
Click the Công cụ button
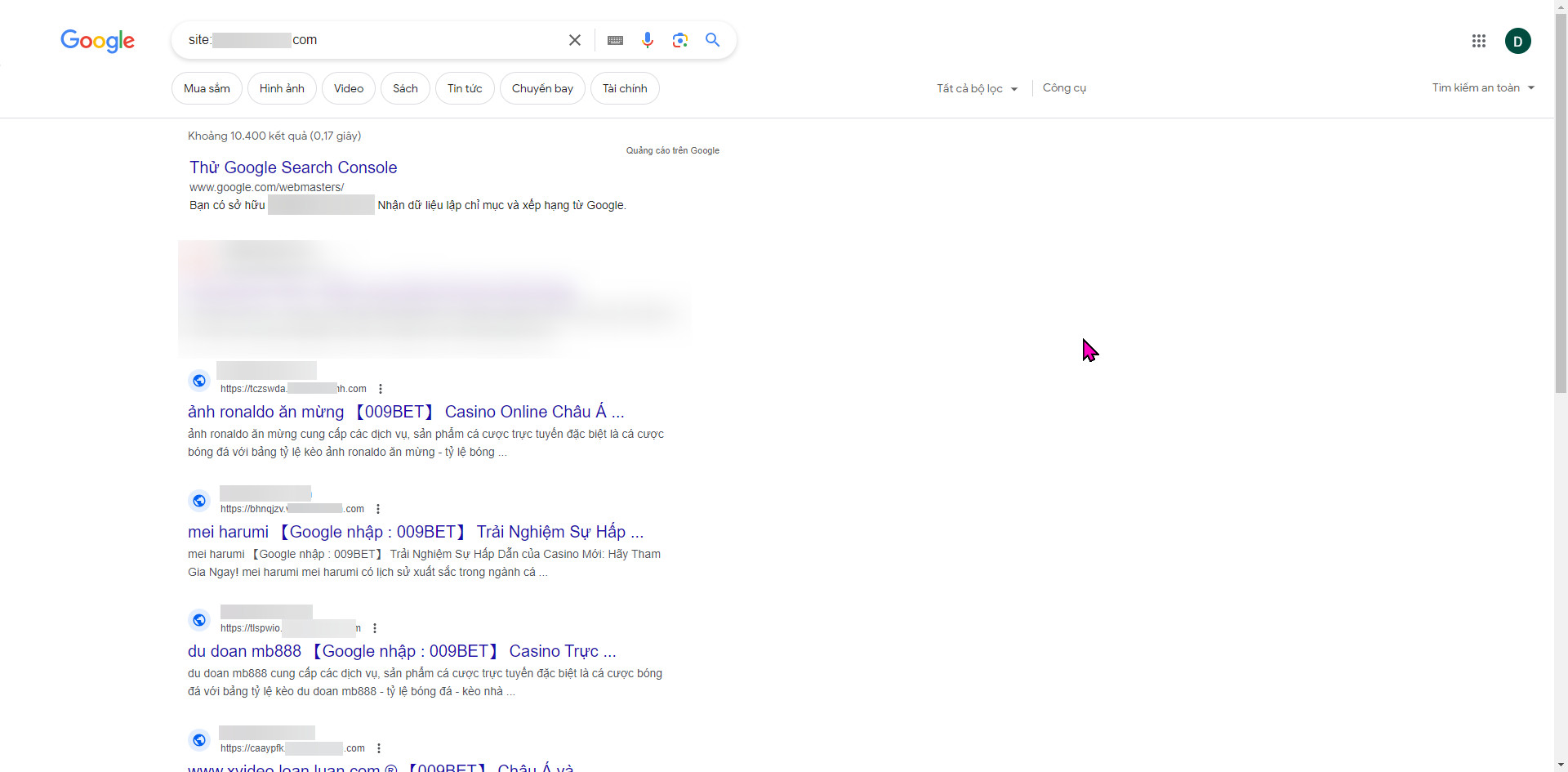coord(1064,87)
